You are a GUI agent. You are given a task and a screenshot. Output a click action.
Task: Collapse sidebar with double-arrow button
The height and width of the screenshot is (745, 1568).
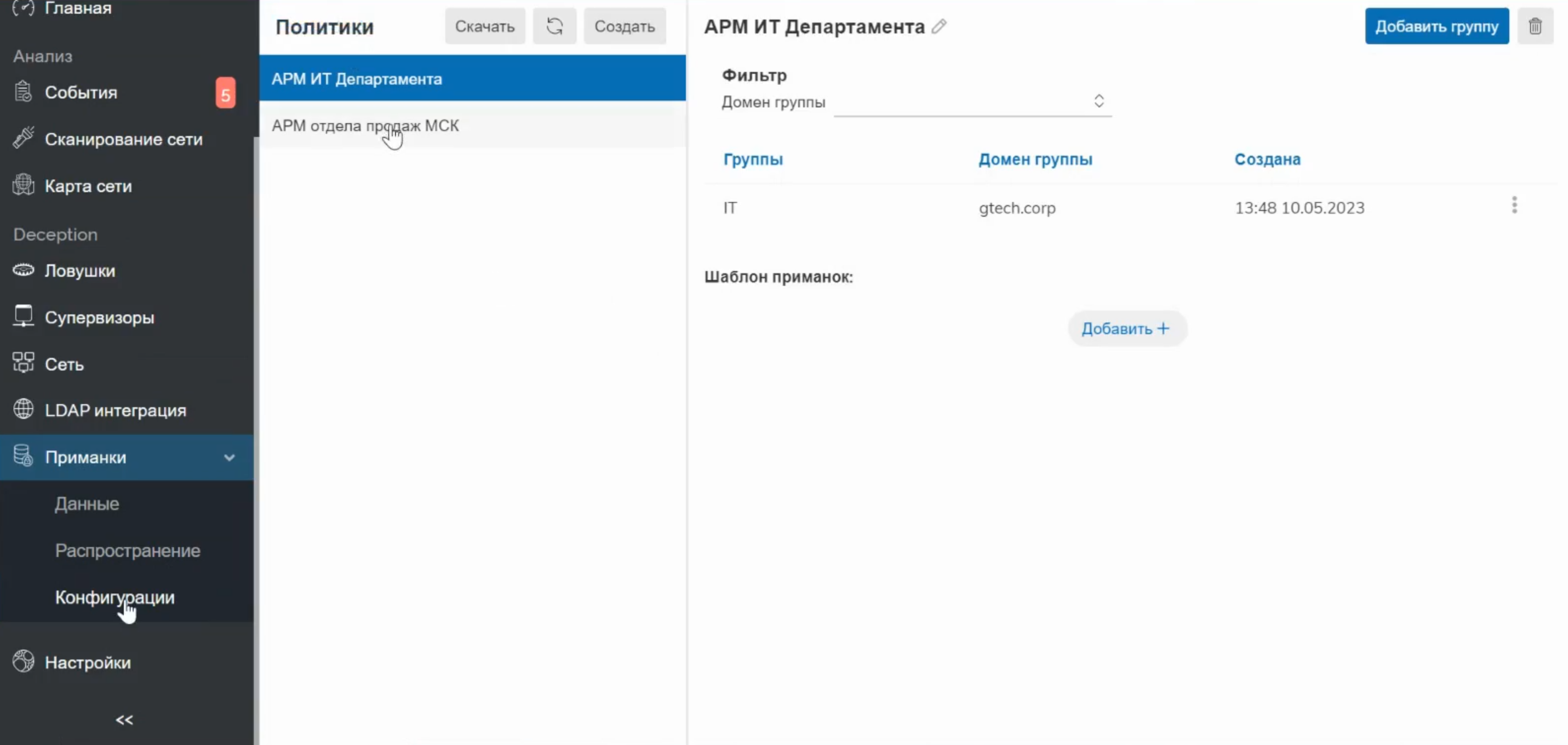click(124, 720)
